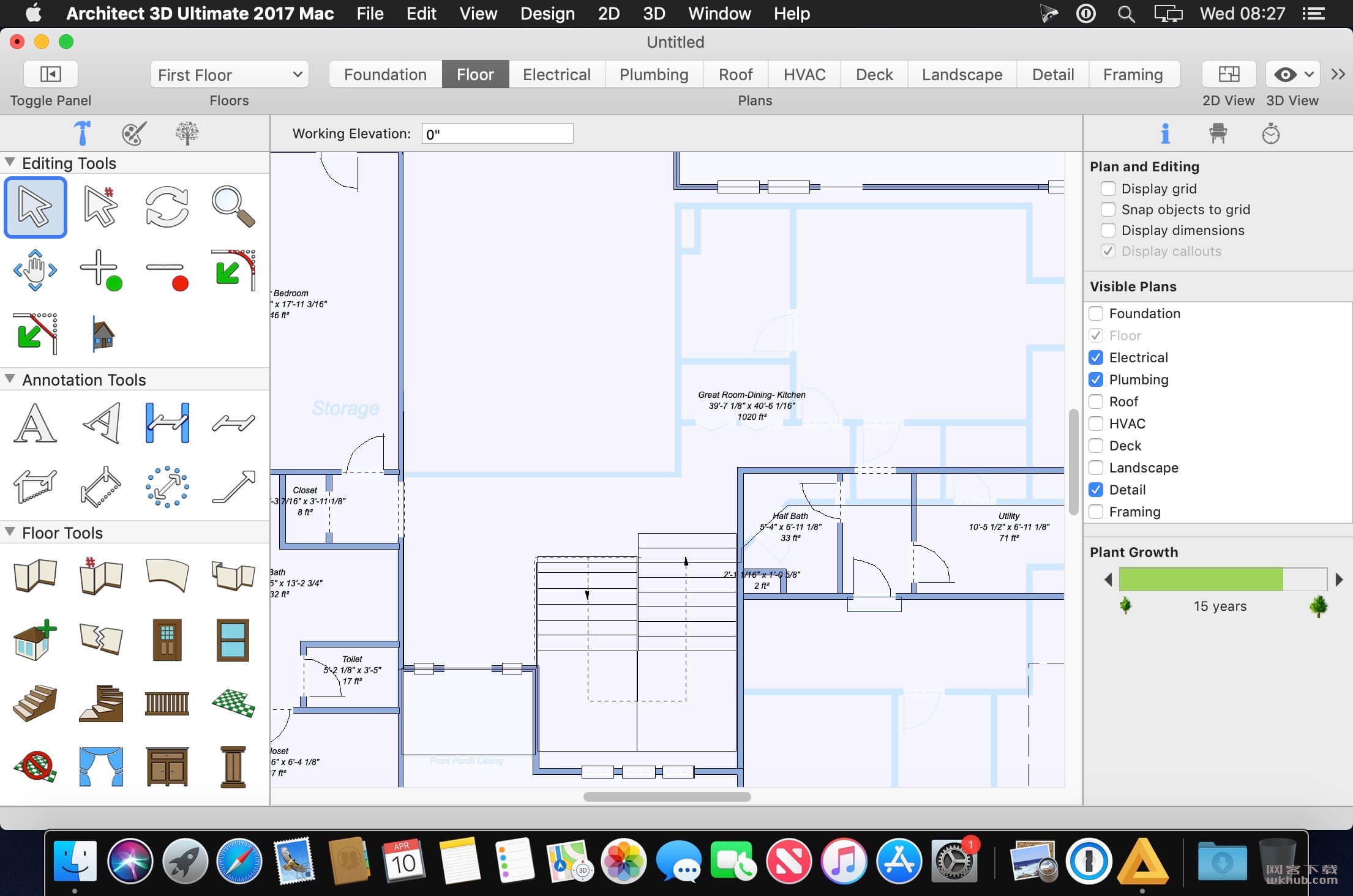Open the 3D View eye dropdown
1353x896 pixels.
(x=1292, y=75)
